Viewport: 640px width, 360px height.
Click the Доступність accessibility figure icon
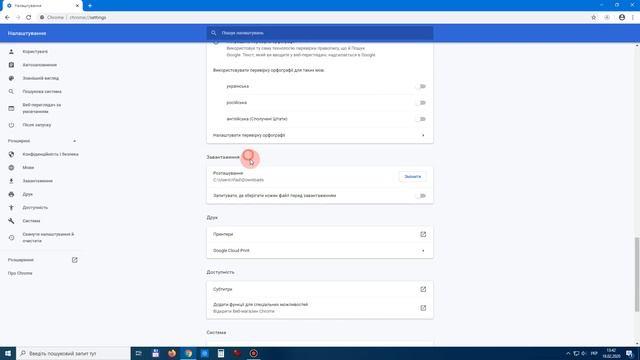(x=11, y=207)
